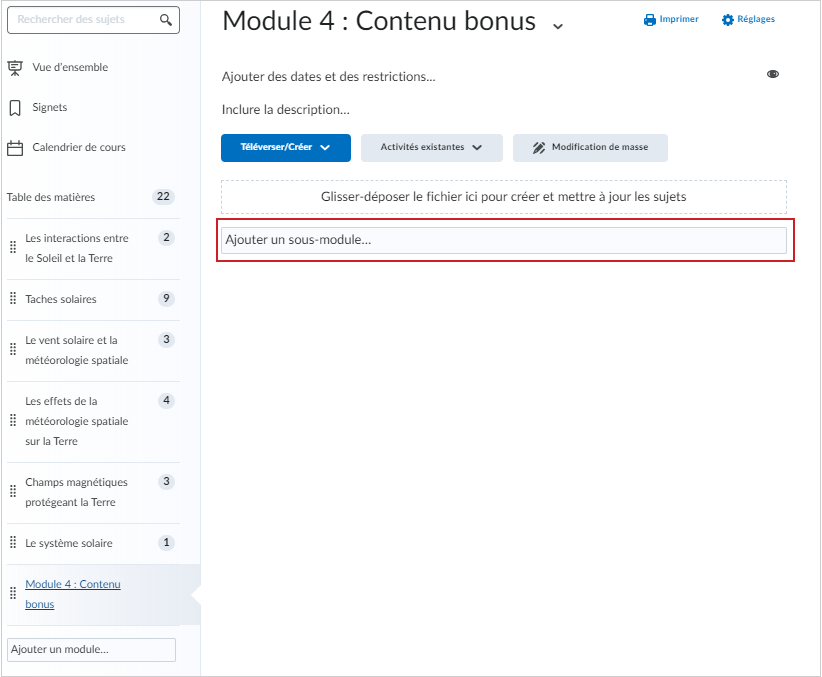Select Table des matières in sidebar

[51, 197]
